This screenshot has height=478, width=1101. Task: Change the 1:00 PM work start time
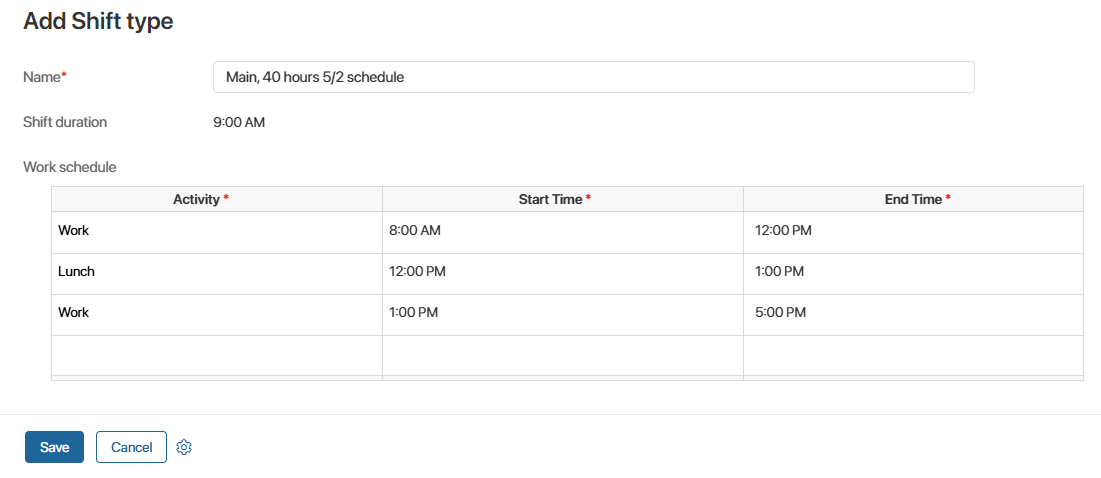(x=562, y=313)
